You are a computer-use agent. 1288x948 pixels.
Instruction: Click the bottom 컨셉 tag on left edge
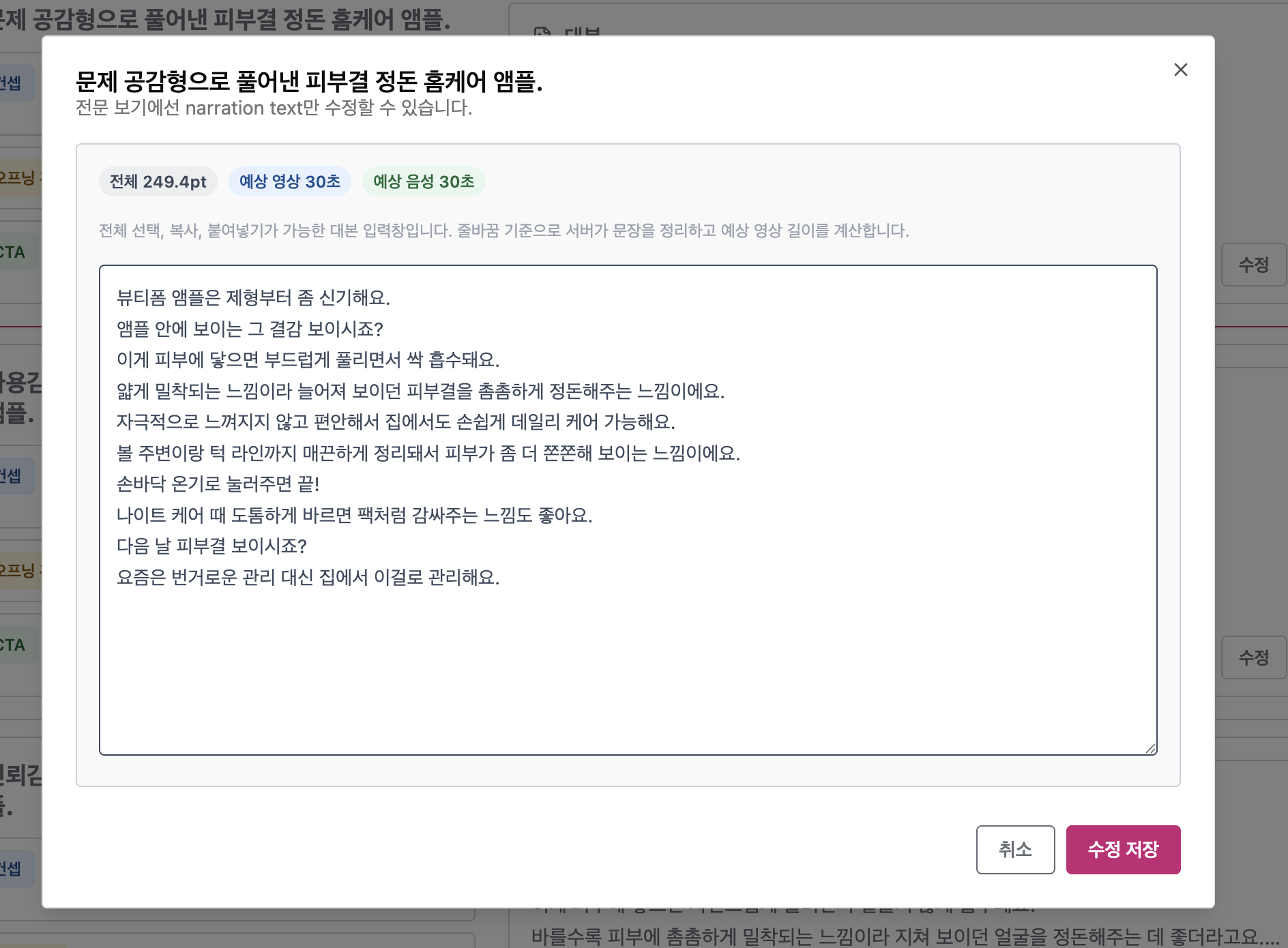tap(14, 869)
